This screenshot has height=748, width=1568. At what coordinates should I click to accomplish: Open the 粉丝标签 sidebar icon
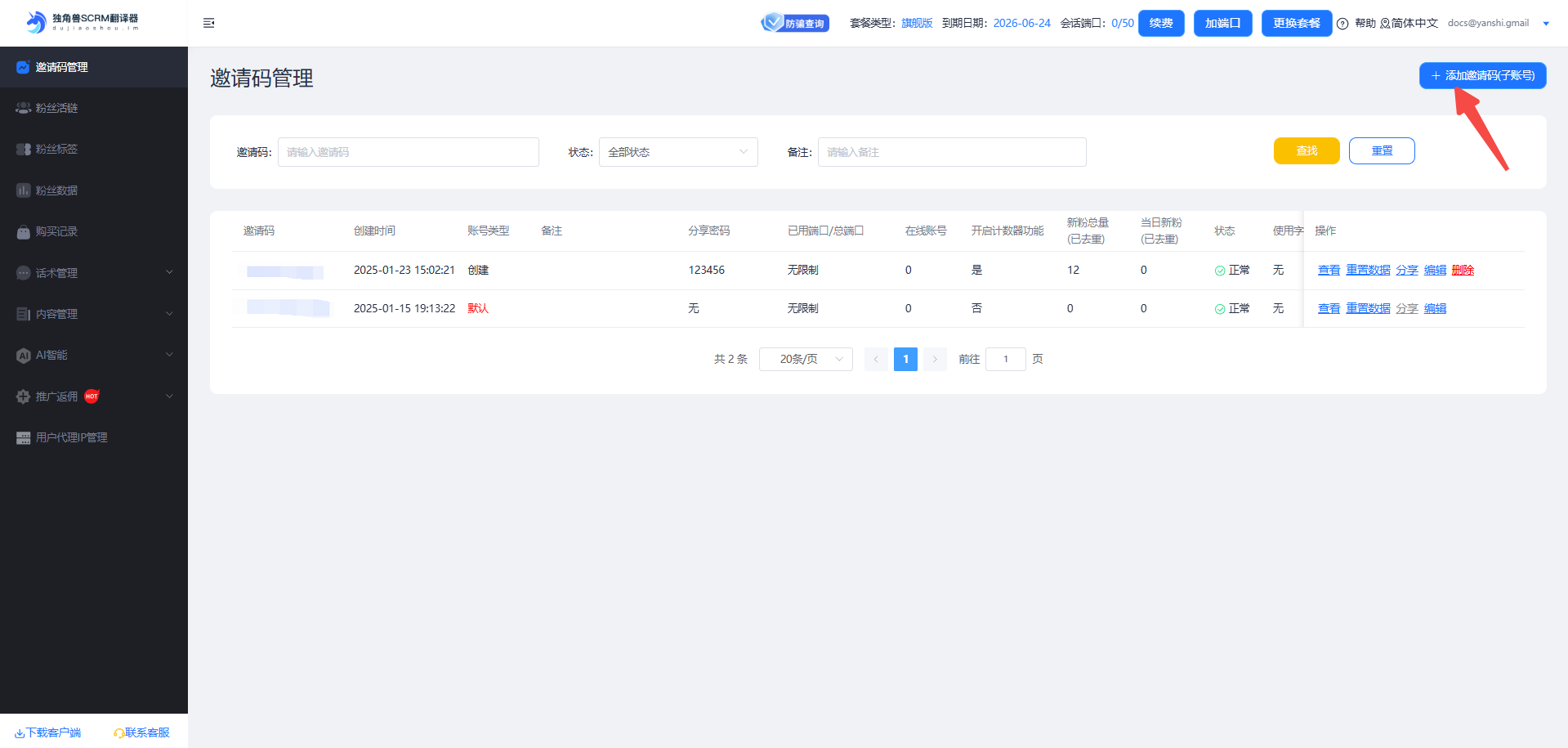click(24, 149)
